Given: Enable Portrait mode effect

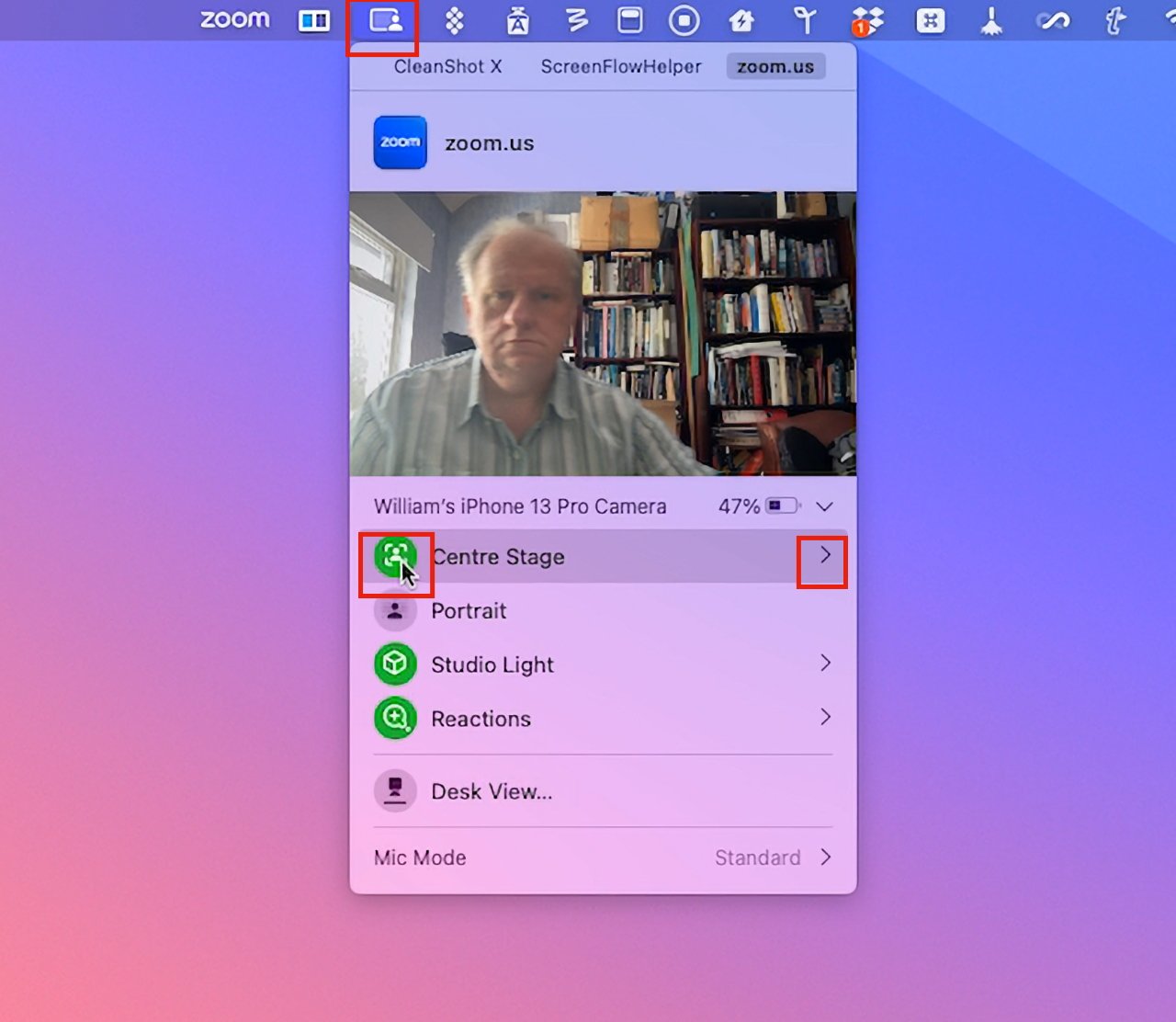Looking at the screenshot, I should pos(395,610).
